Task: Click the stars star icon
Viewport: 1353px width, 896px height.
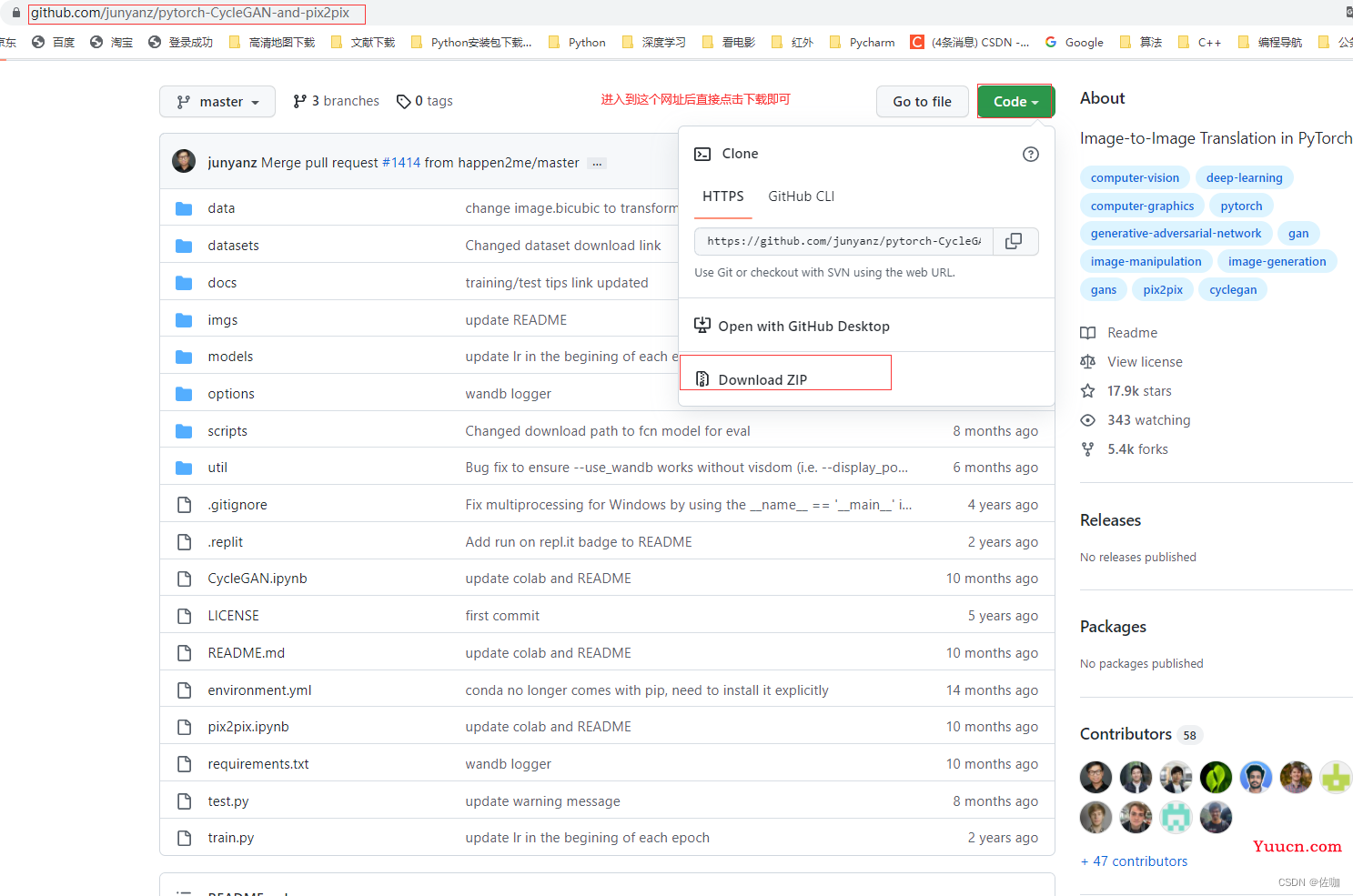Action: pos(1087,391)
